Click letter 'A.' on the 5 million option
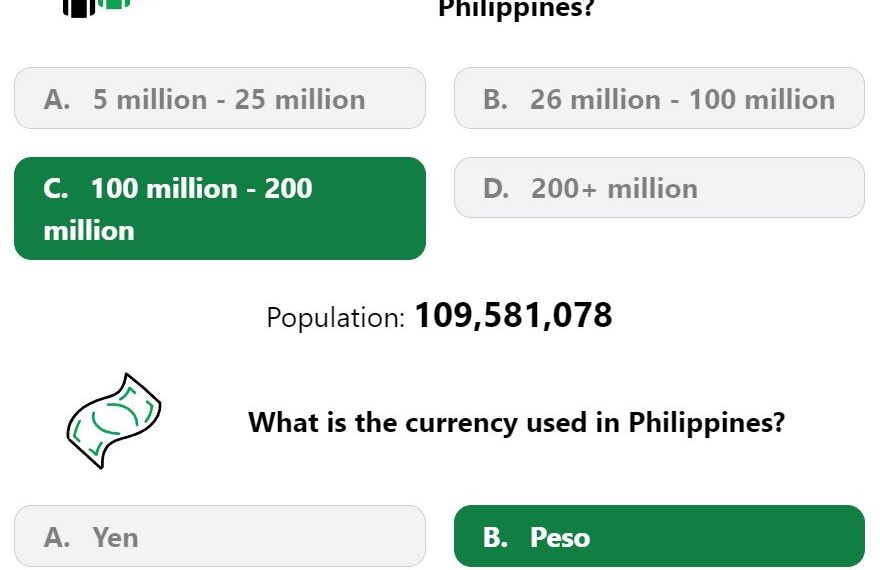Screen dimensions: 880x570 point(57,99)
